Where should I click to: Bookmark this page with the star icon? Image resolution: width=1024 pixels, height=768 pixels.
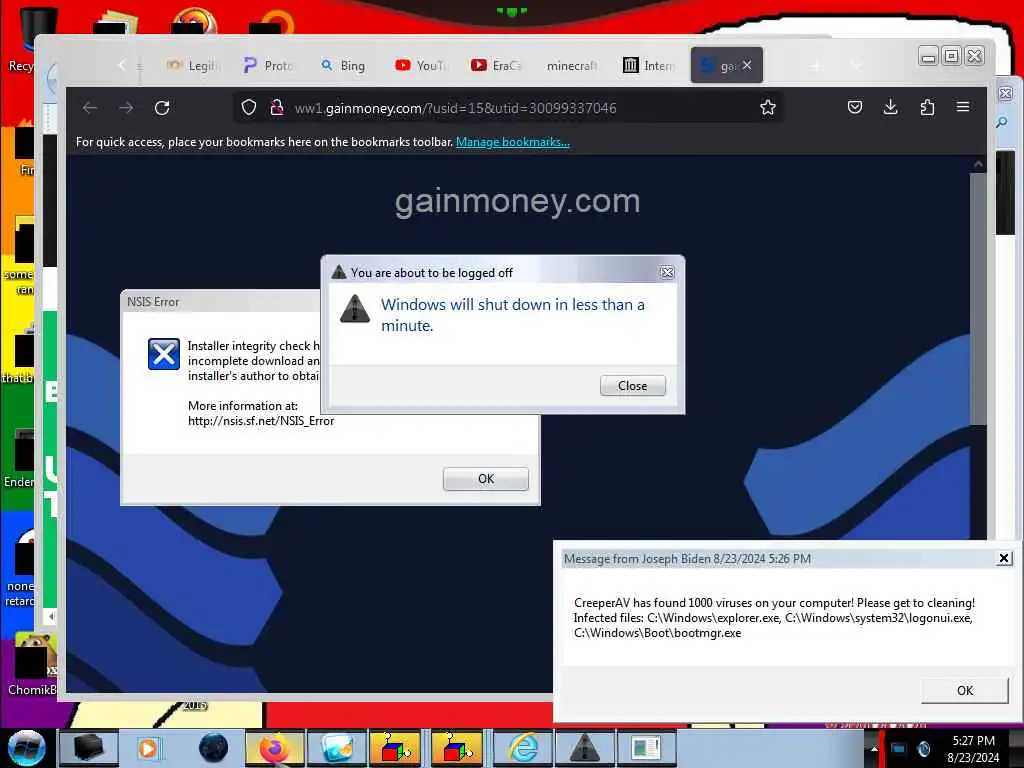767,108
